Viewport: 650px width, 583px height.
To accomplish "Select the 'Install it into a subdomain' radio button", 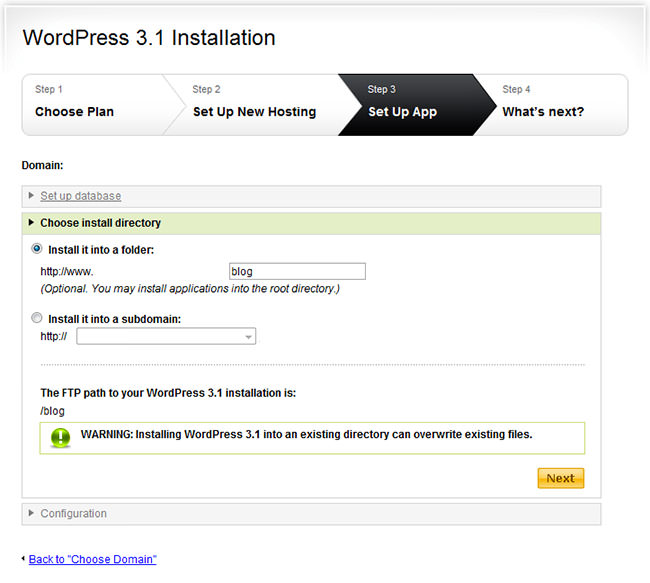I will 37,318.
